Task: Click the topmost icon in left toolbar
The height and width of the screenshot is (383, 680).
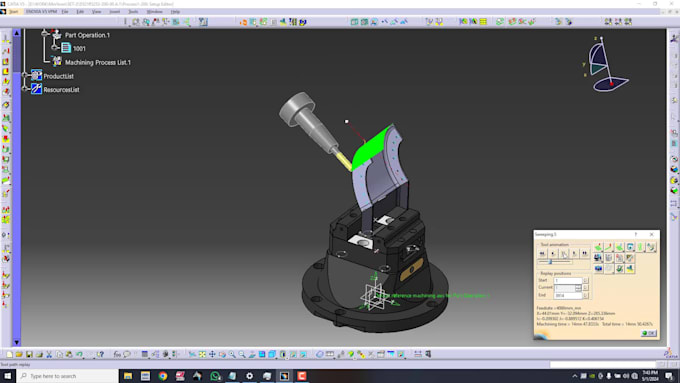Action: [6, 39]
